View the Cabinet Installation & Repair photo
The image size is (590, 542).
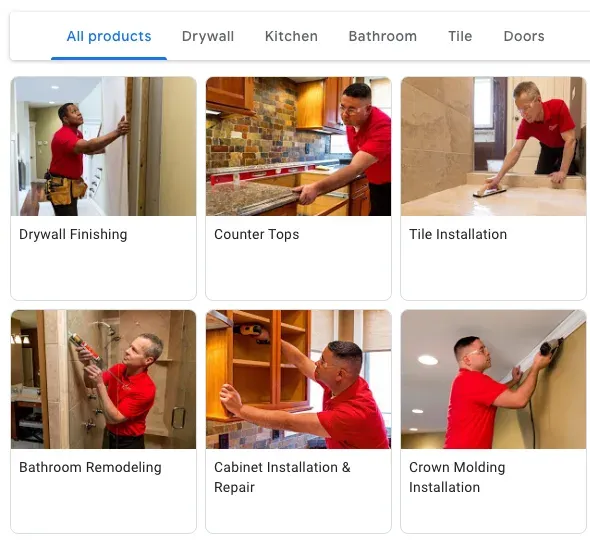click(298, 379)
